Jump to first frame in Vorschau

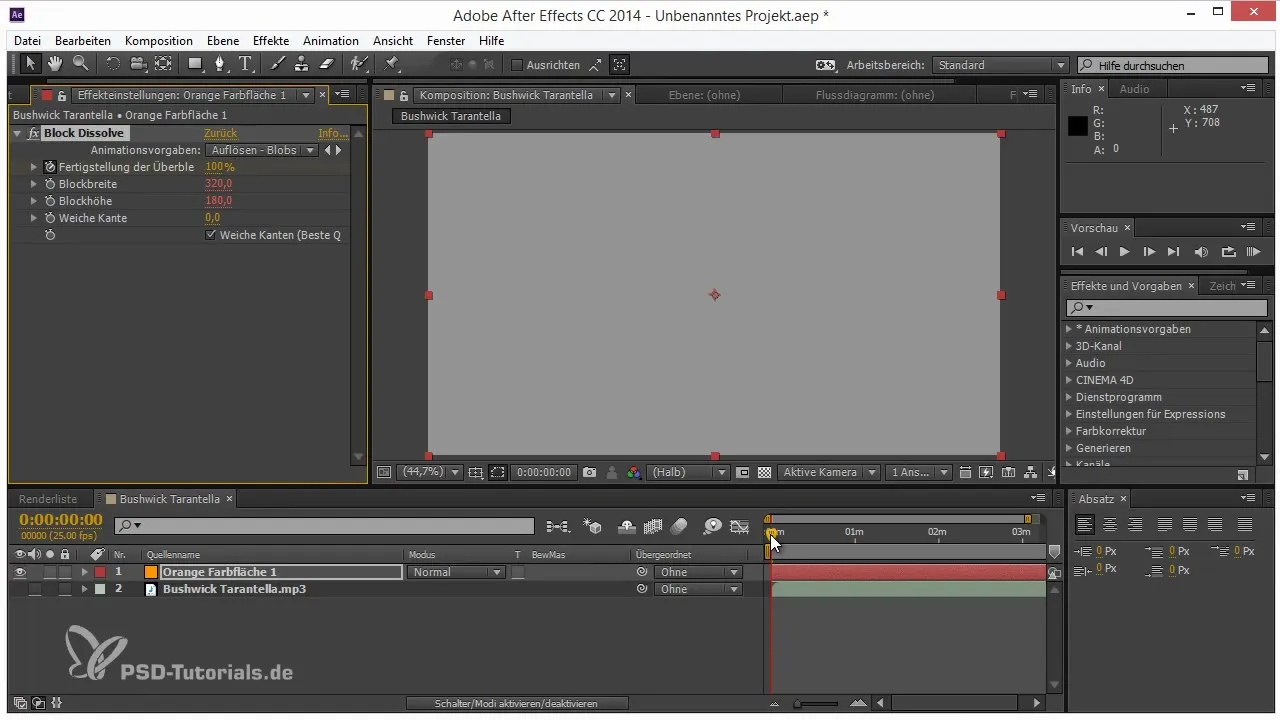point(1077,252)
